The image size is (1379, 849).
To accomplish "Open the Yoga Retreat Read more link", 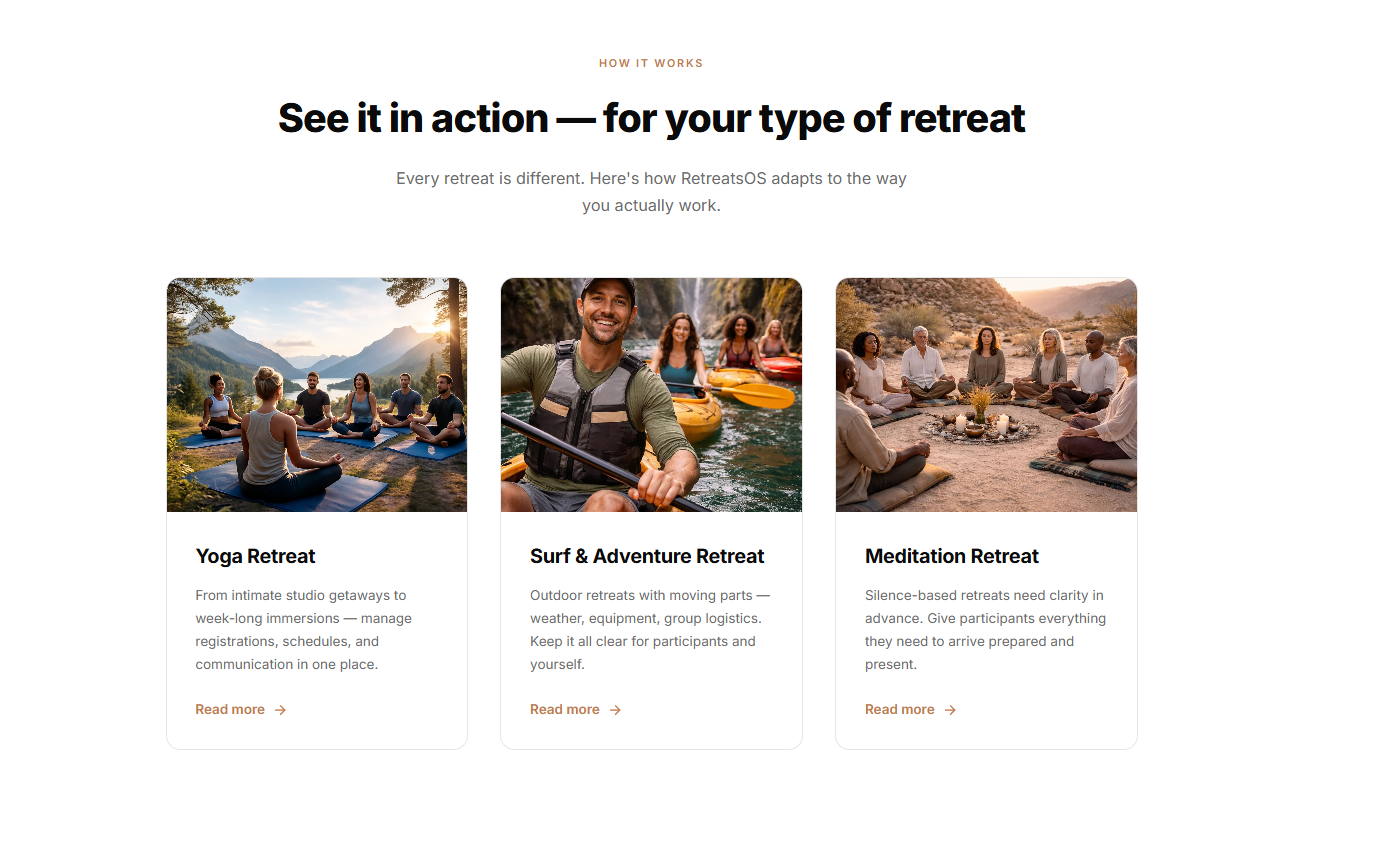I will [230, 709].
